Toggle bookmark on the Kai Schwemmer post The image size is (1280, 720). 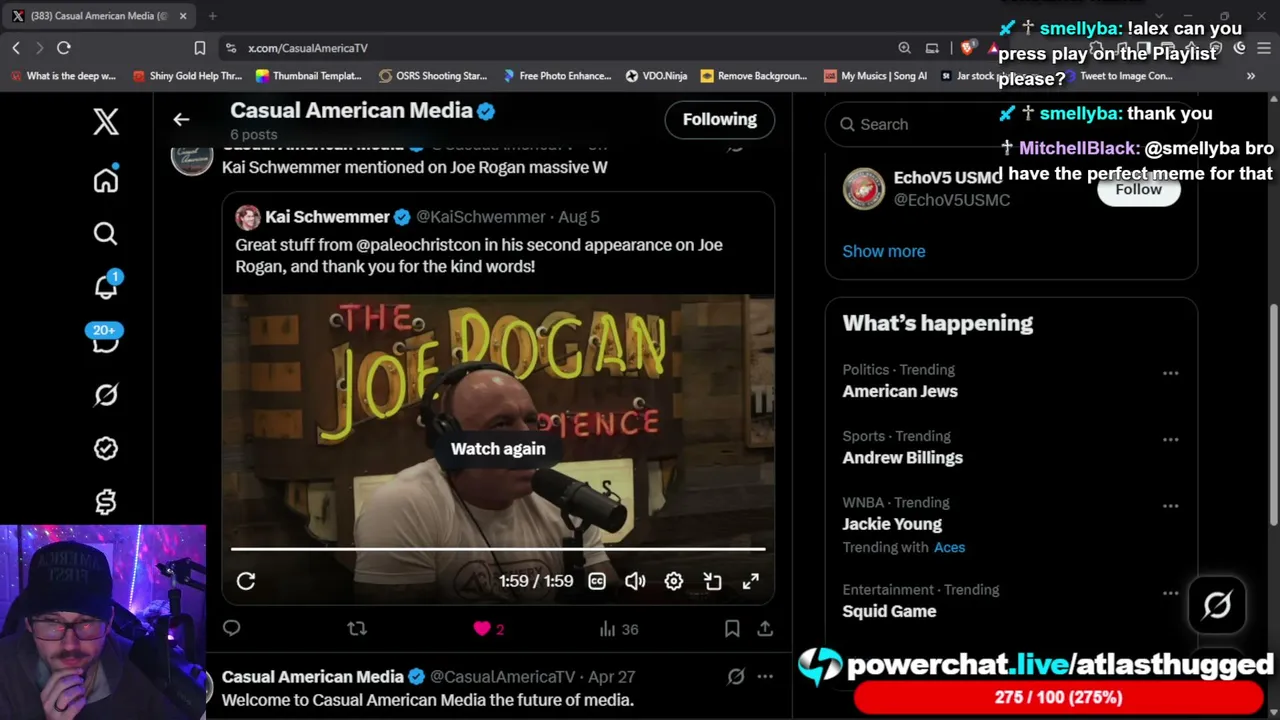coord(732,628)
